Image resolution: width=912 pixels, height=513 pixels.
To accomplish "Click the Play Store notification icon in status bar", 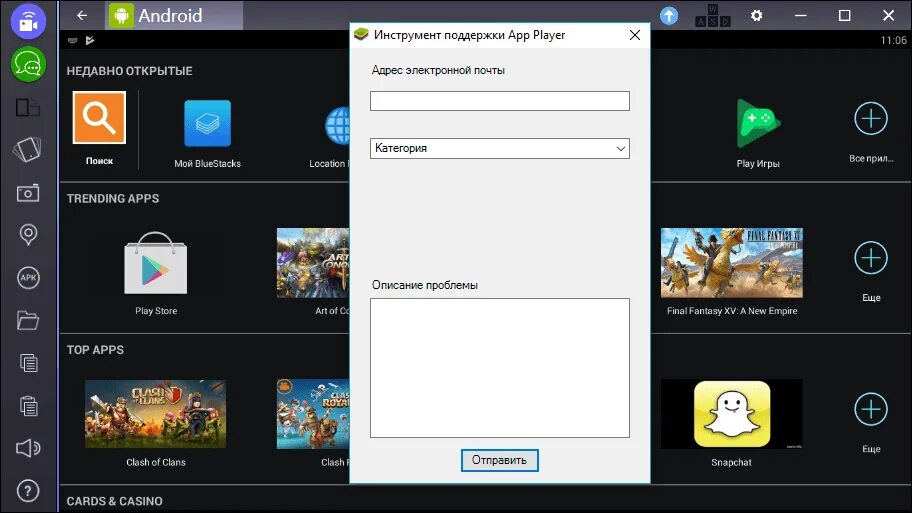I will [x=90, y=40].
